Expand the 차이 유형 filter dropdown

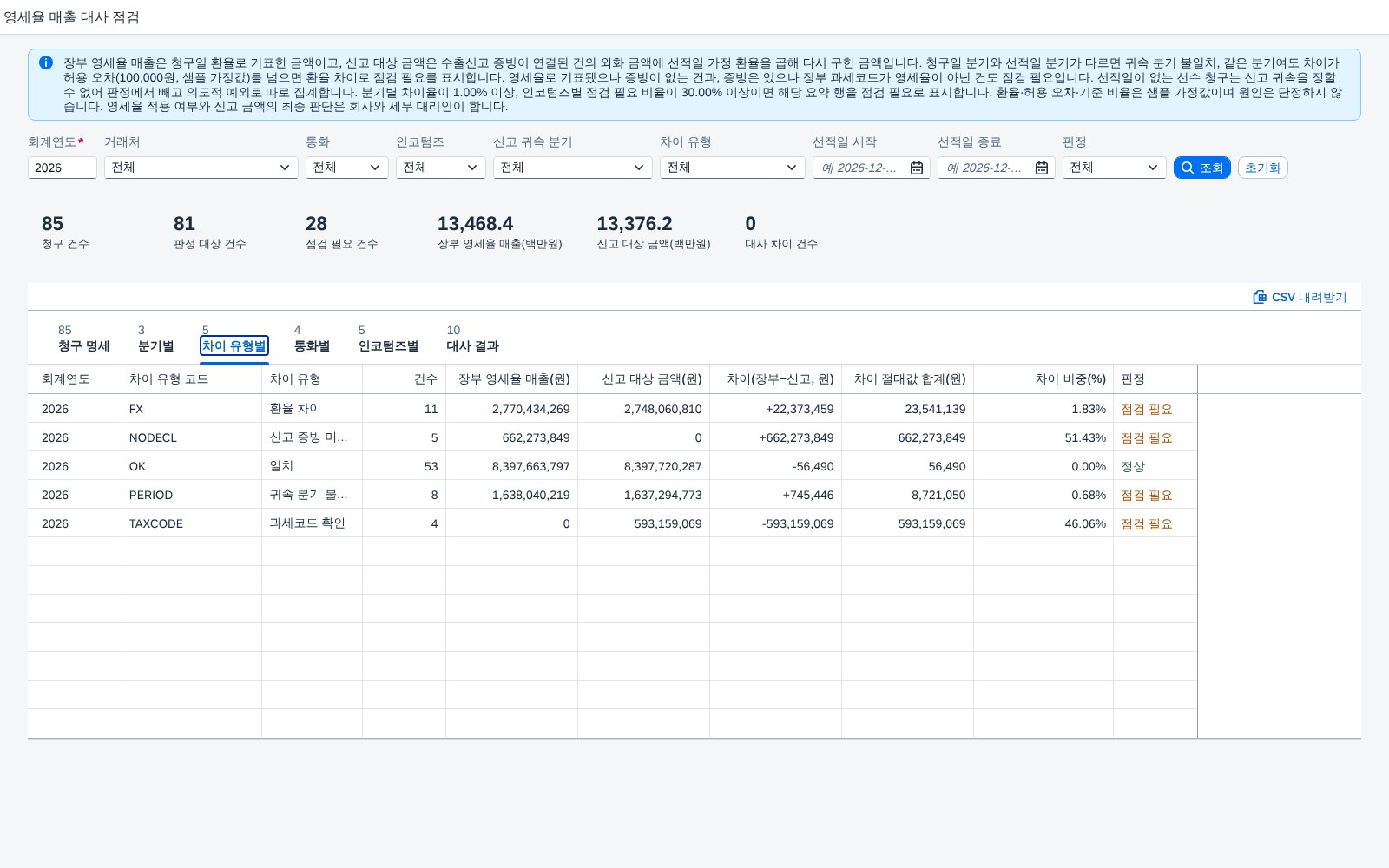coord(733,168)
